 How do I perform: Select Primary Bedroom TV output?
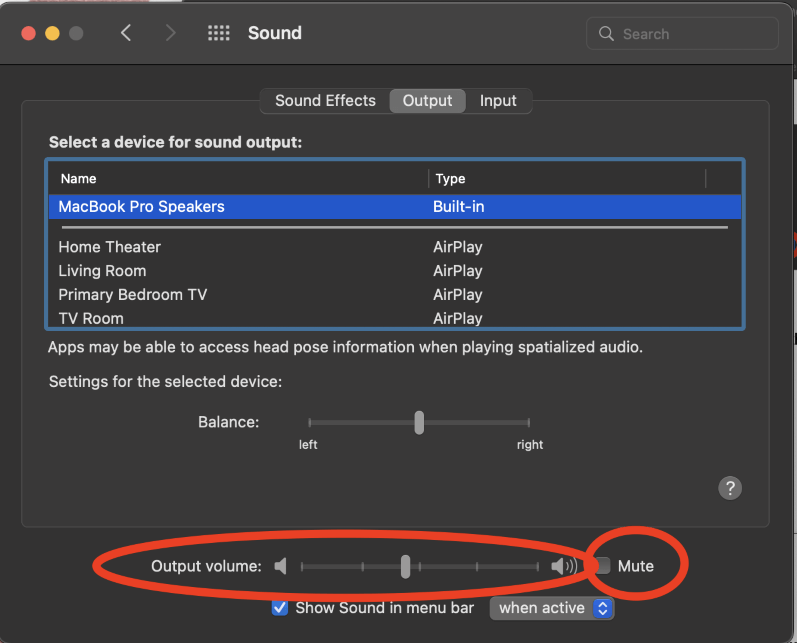tap(133, 295)
